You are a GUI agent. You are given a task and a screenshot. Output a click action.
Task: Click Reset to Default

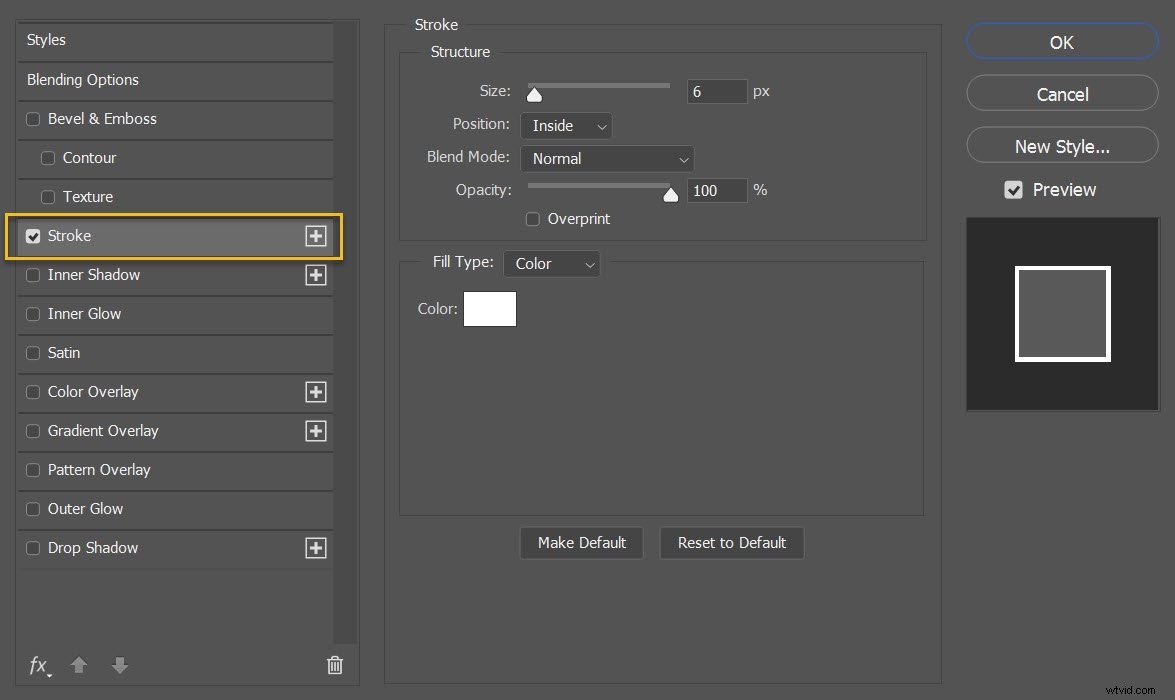pos(731,542)
